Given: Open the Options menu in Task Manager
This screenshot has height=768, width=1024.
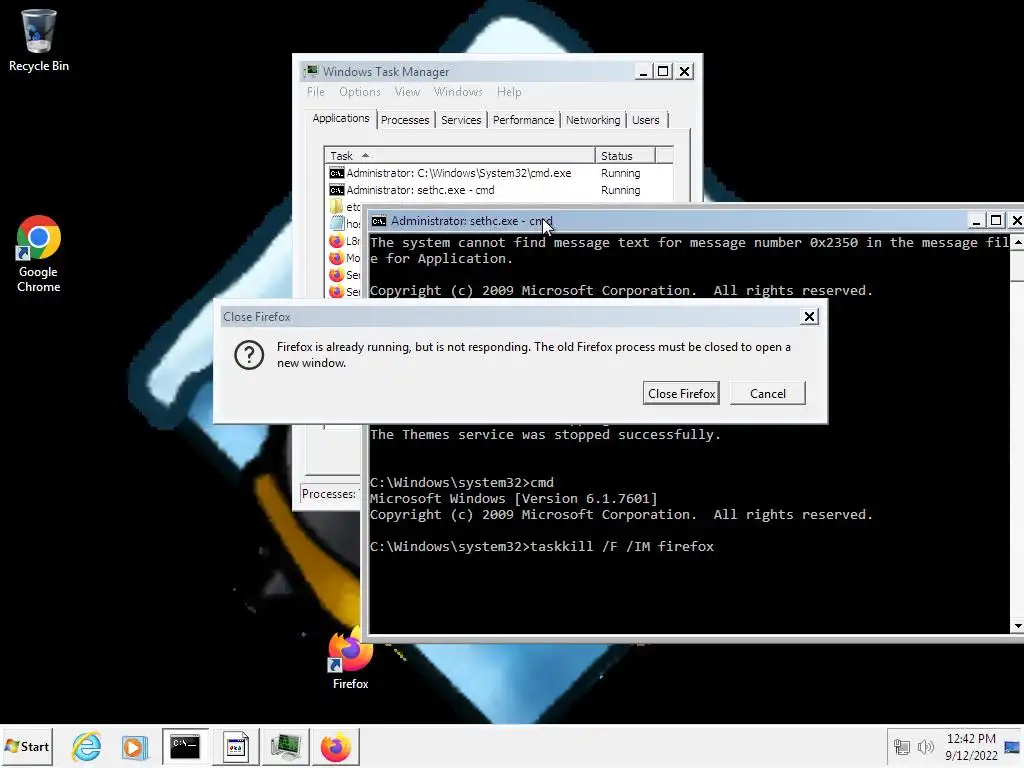Looking at the screenshot, I should tap(360, 92).
